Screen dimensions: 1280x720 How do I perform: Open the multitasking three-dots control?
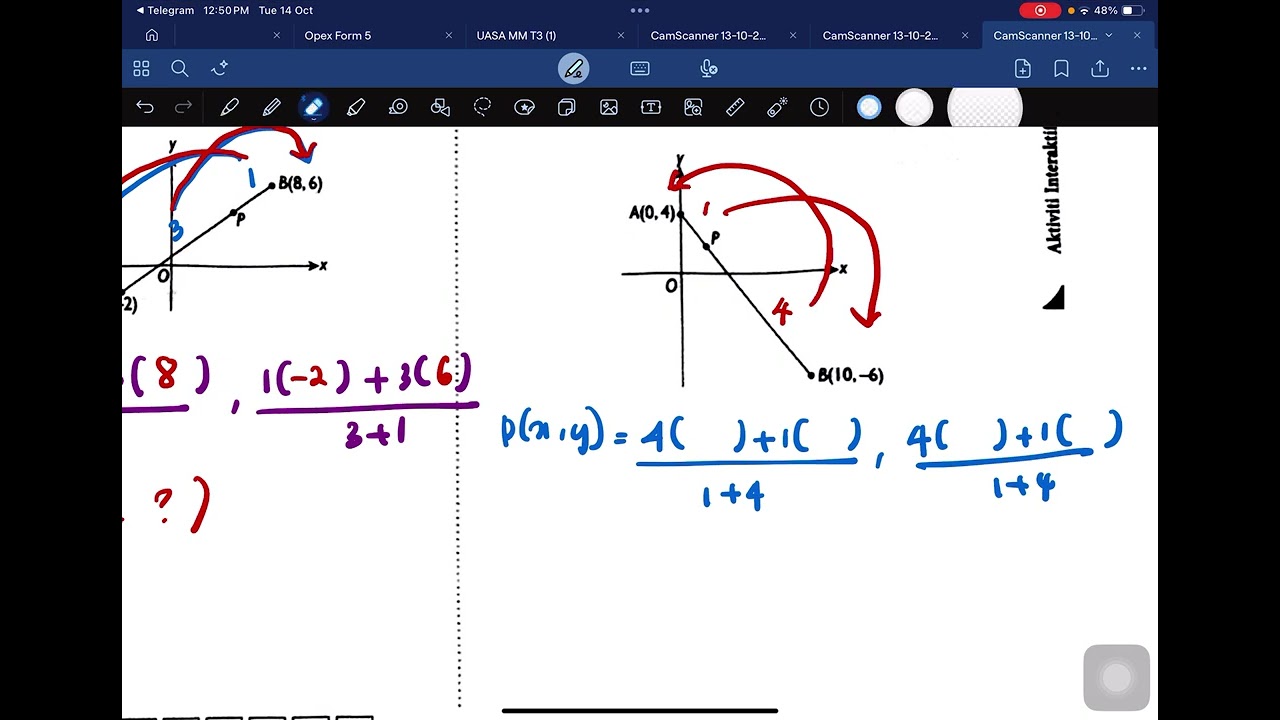640,10
